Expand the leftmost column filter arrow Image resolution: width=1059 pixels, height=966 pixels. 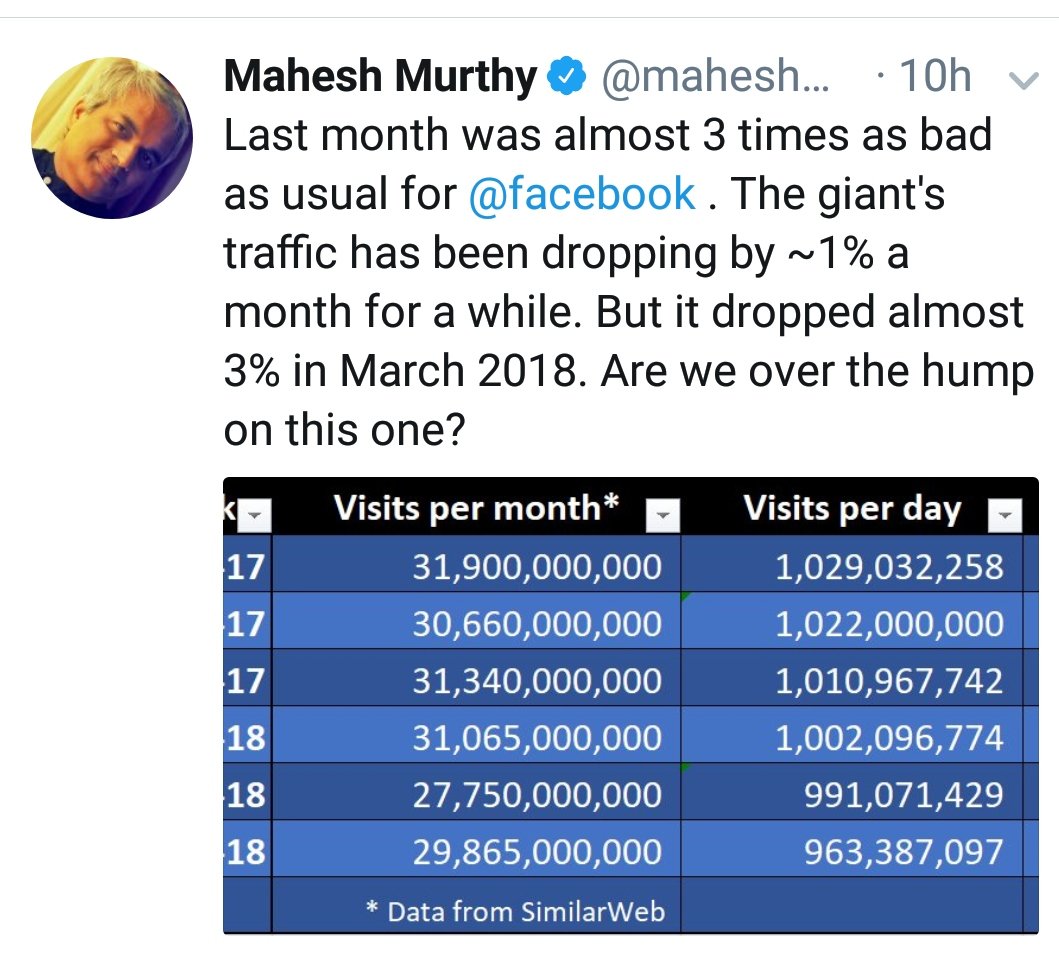(256, 516)
